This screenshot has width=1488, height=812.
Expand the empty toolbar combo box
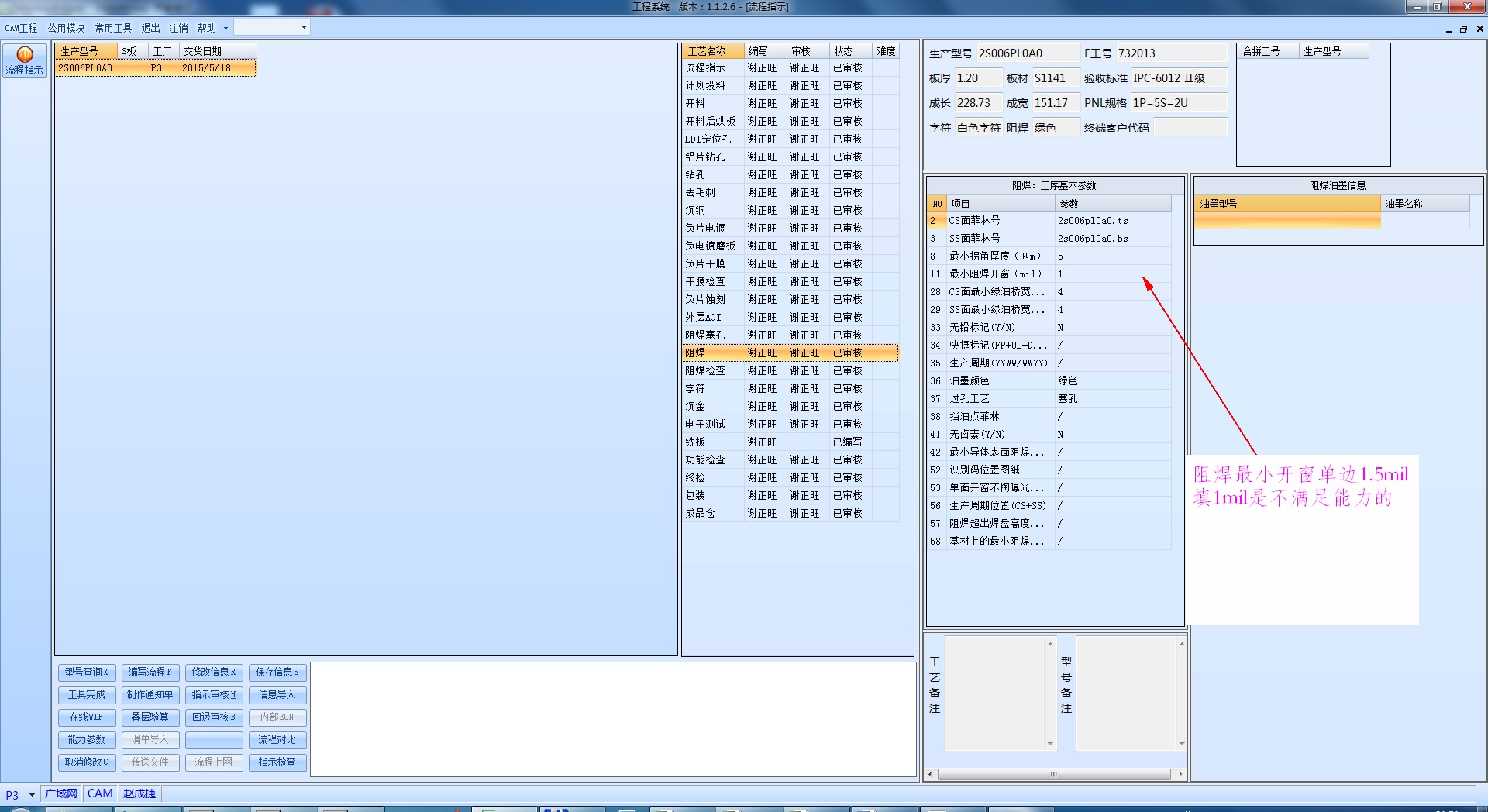pyautogui.click(x=304, y=28)
